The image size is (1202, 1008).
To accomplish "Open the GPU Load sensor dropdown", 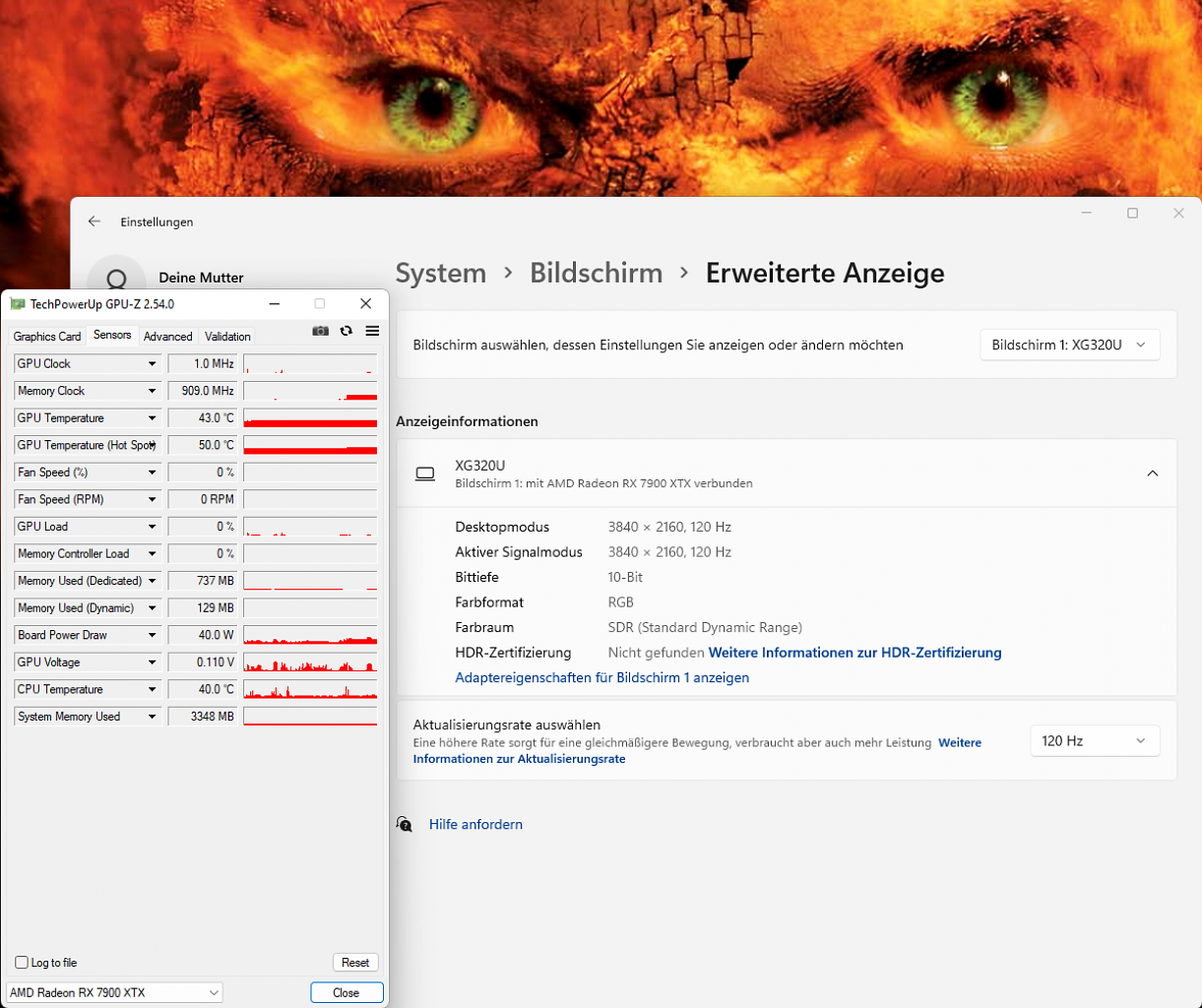I will [153, 527].
